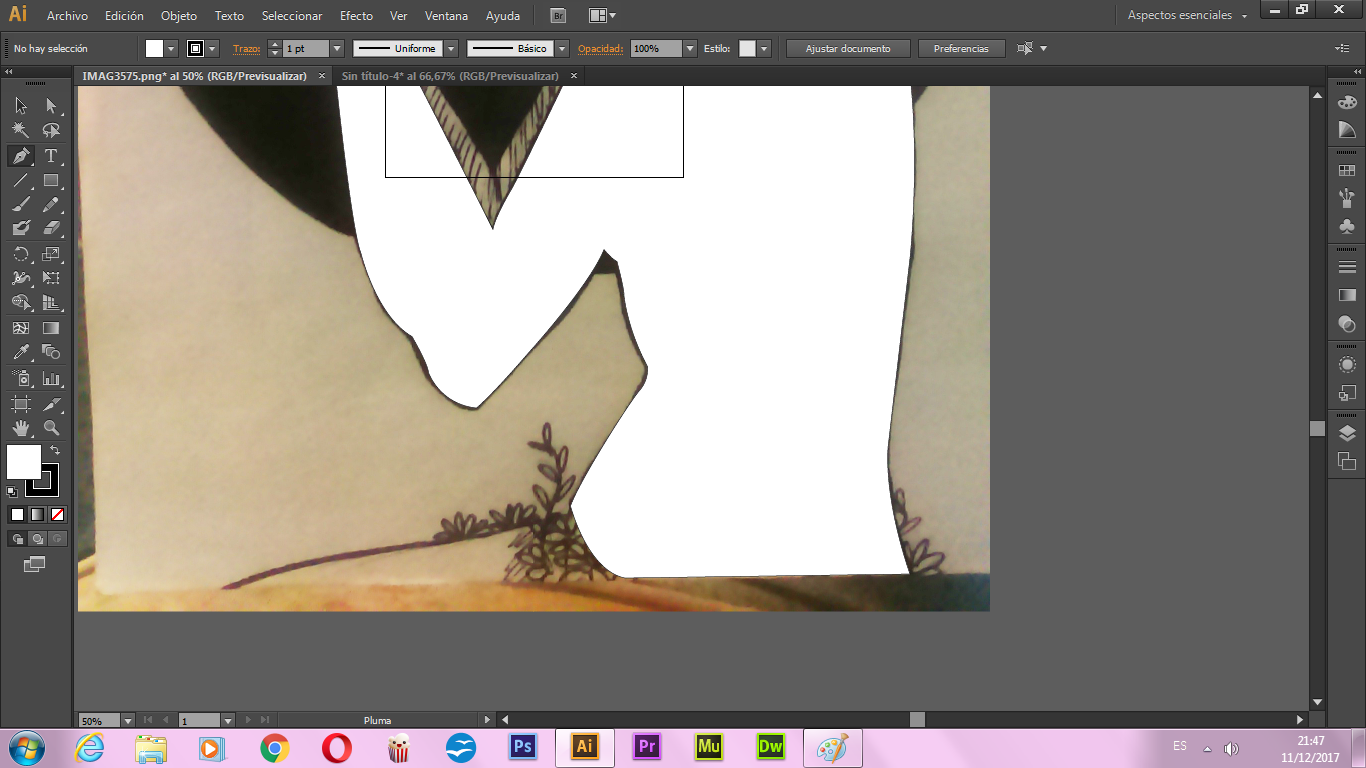Open the Efecto menu
Screen dimensions: 1366x768
tap(356, 16)
